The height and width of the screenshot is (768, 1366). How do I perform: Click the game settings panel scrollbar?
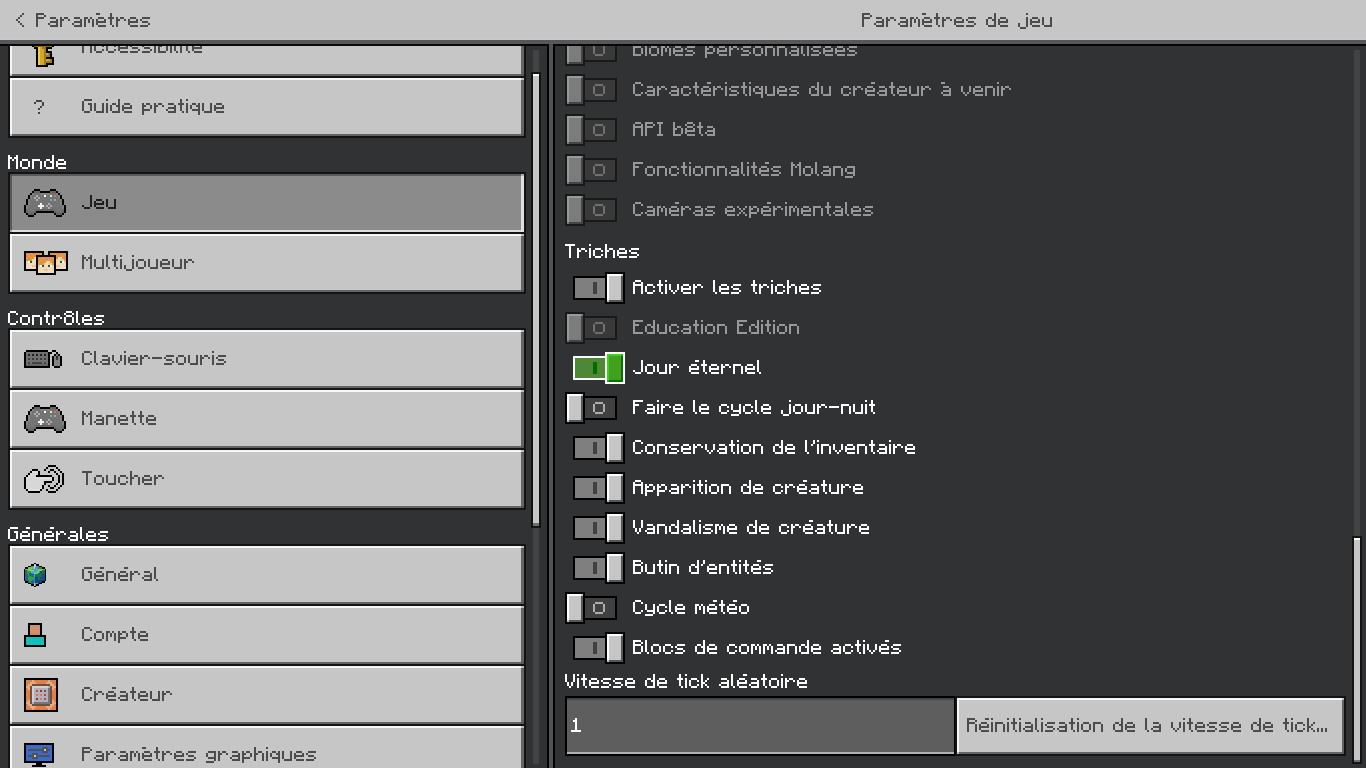point(1357,650)
